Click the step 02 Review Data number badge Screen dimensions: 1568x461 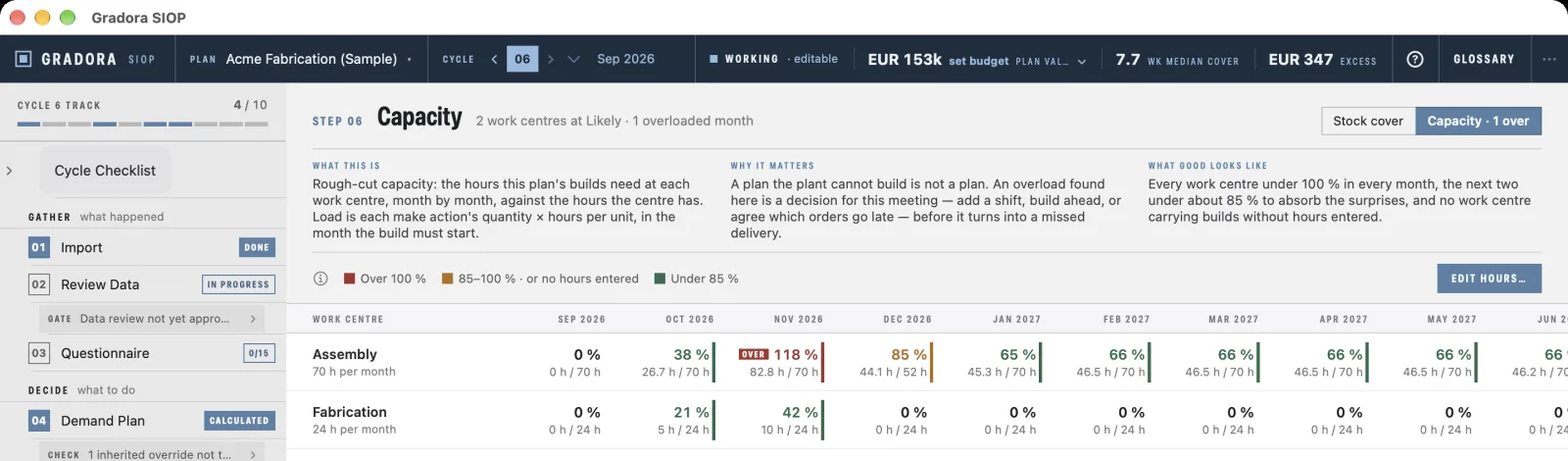38,284
